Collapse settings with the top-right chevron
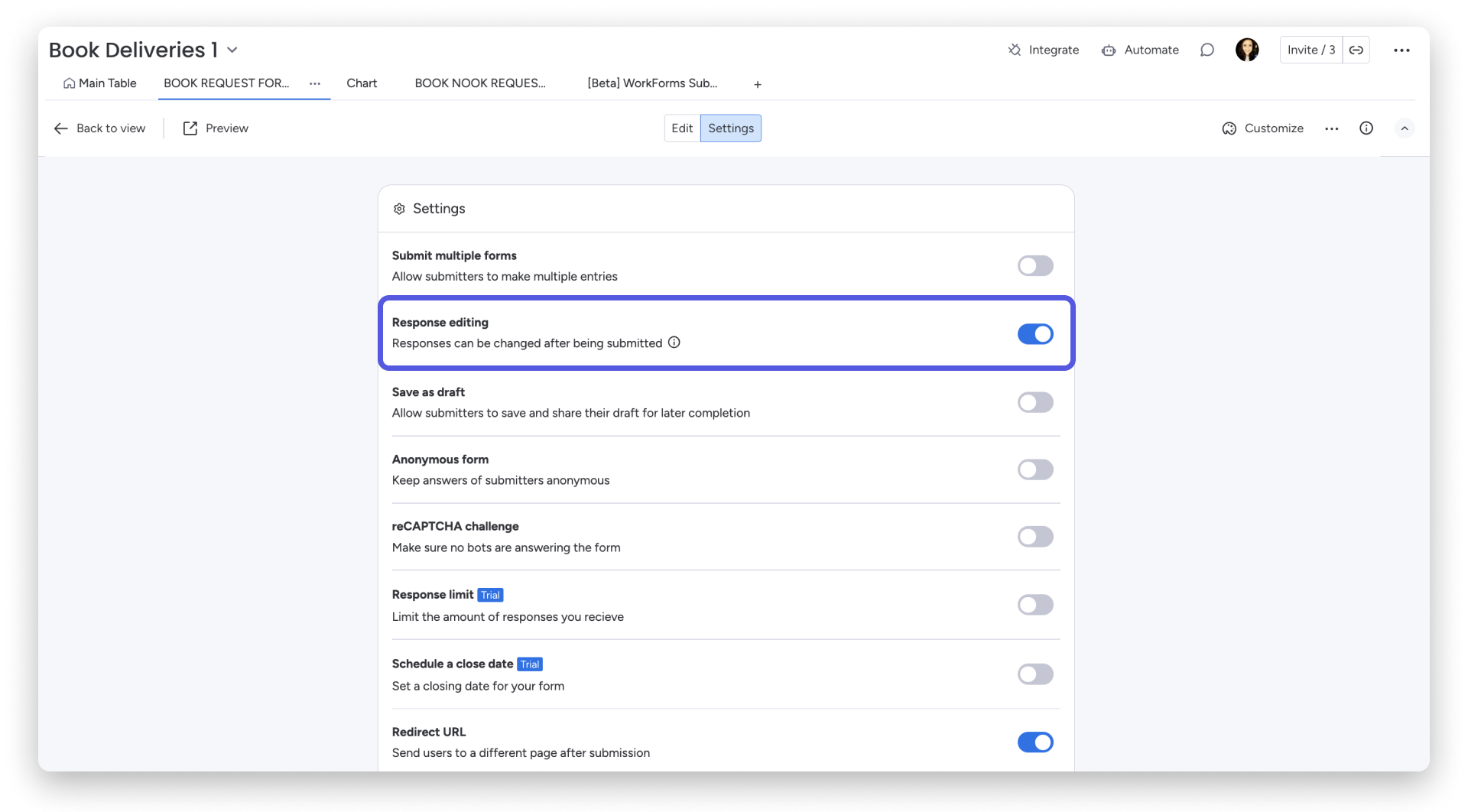Screen dimensions: 1468x812 pyautogui.click(x=1405, y=128)
